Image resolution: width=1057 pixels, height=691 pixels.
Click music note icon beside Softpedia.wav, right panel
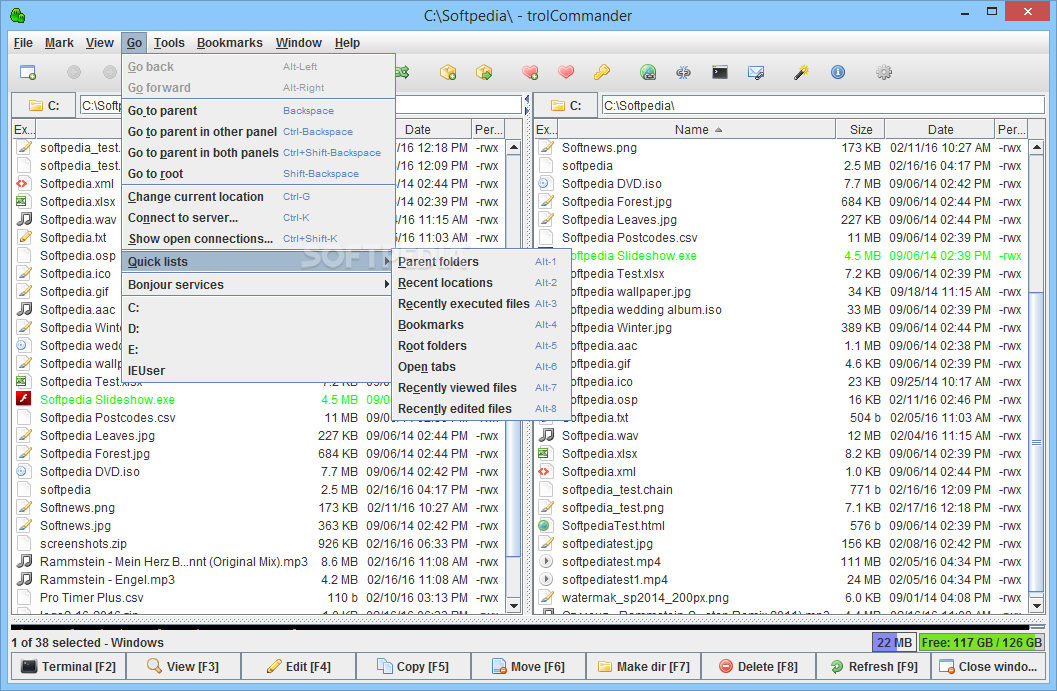click(546, 435)
